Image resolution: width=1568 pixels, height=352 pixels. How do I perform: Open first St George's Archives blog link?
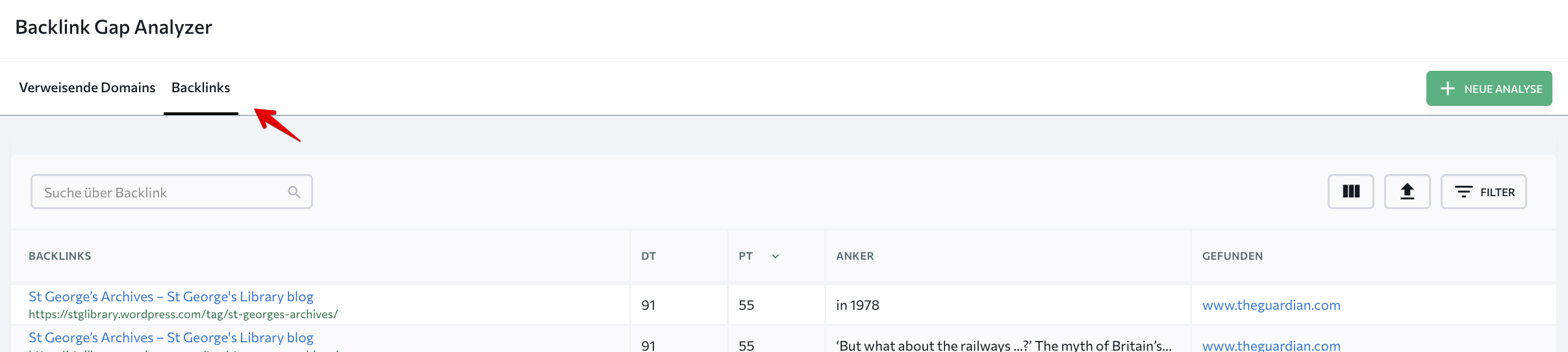tap(171, 297)
